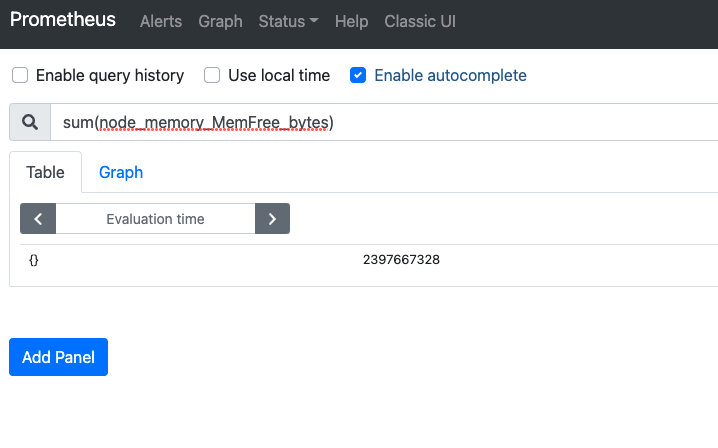Advance evaluation time with right chevron
Screen dimensions: 718x448
coord(272,219)
